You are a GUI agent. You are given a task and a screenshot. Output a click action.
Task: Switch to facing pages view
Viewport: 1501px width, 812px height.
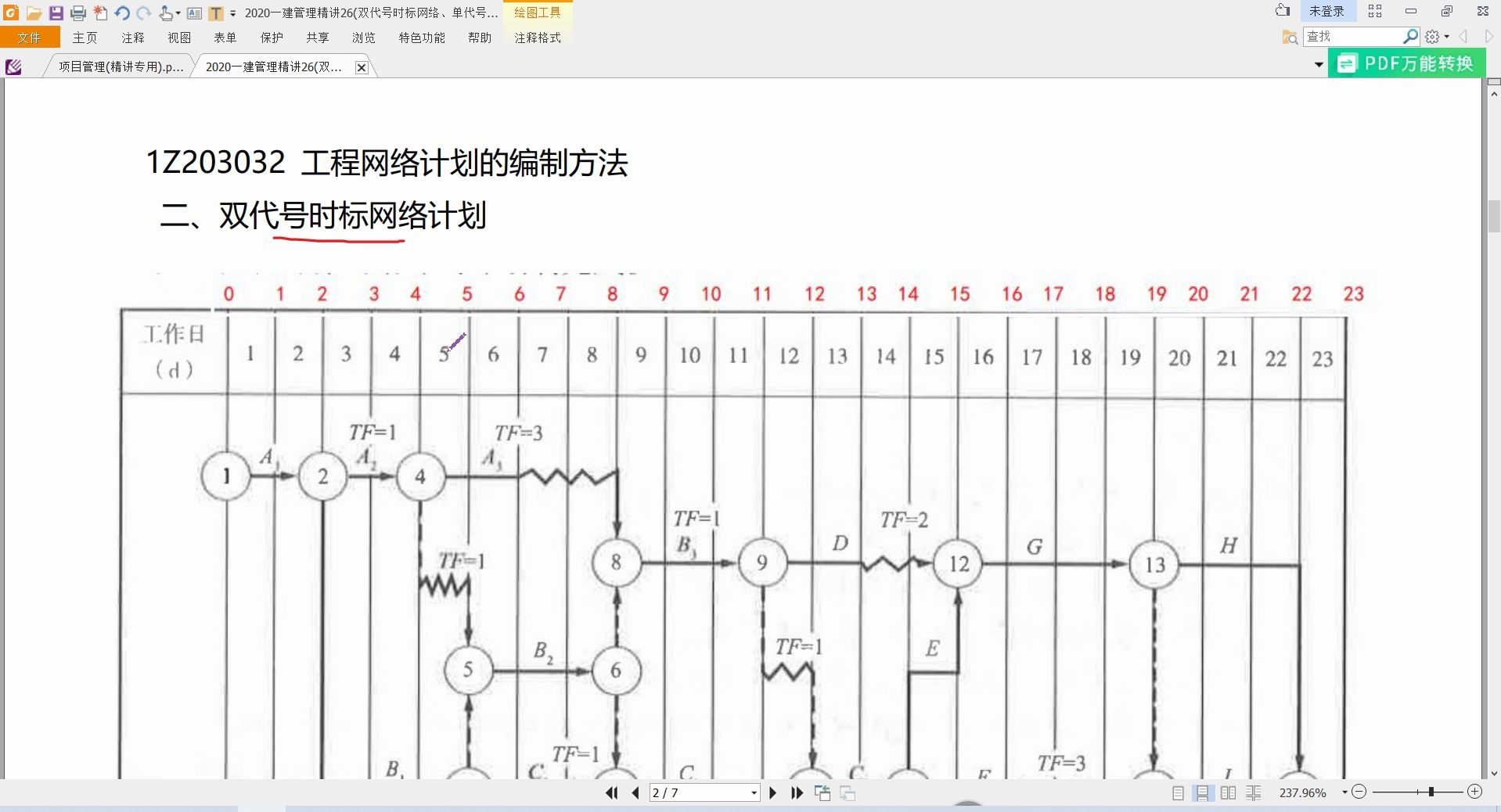click(x=1228, y=792)
